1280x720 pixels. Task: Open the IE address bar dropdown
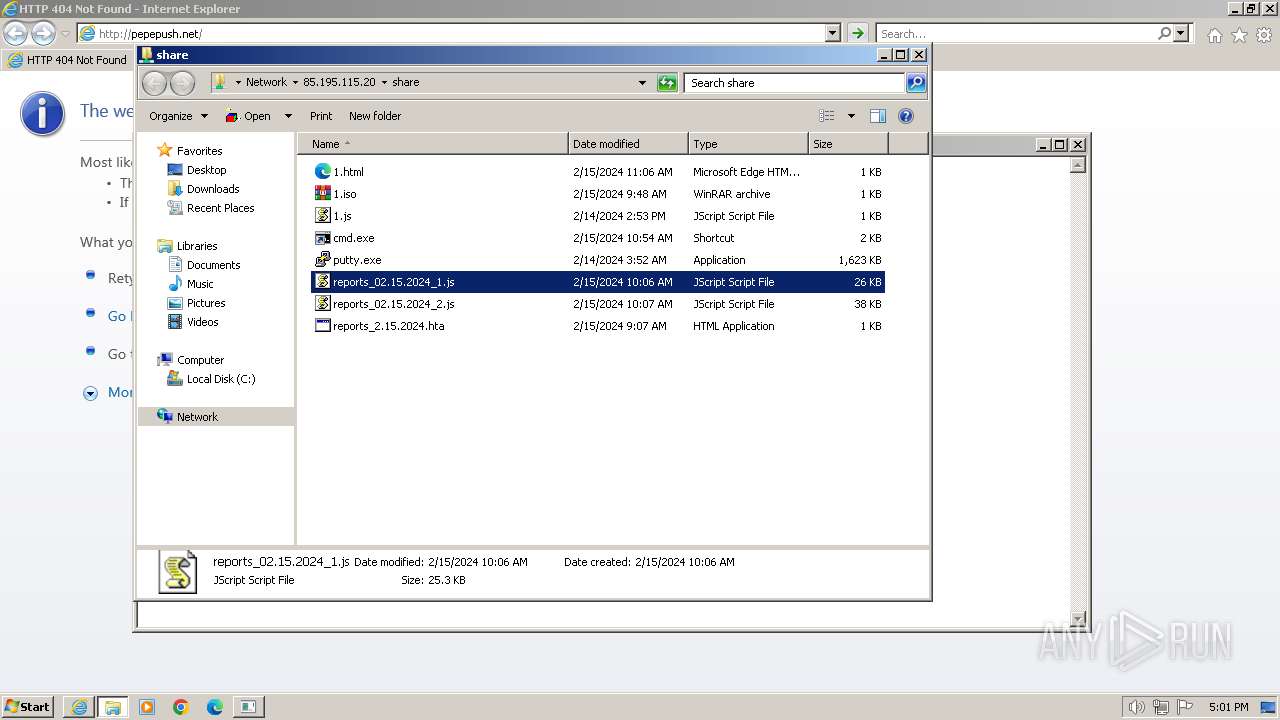point(833,33)
